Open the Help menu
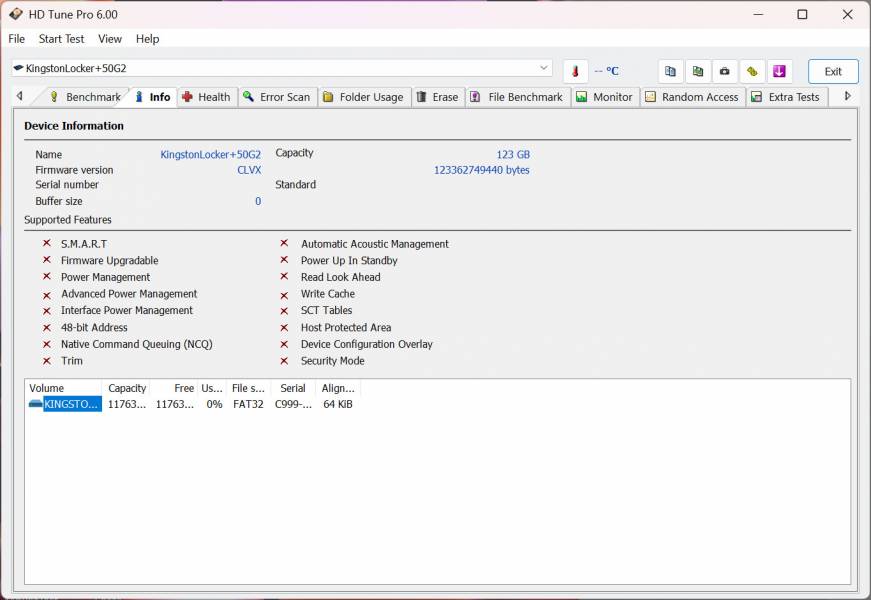 coord(147,39)
